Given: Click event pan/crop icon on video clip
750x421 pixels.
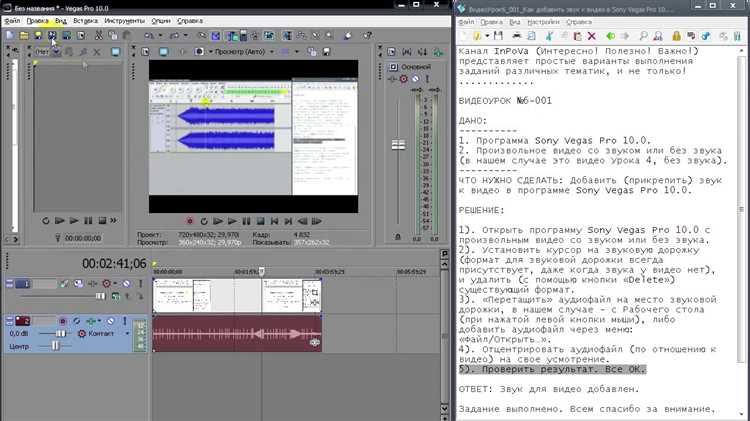Looking at the screenshot, I should [x=314, y=290].
